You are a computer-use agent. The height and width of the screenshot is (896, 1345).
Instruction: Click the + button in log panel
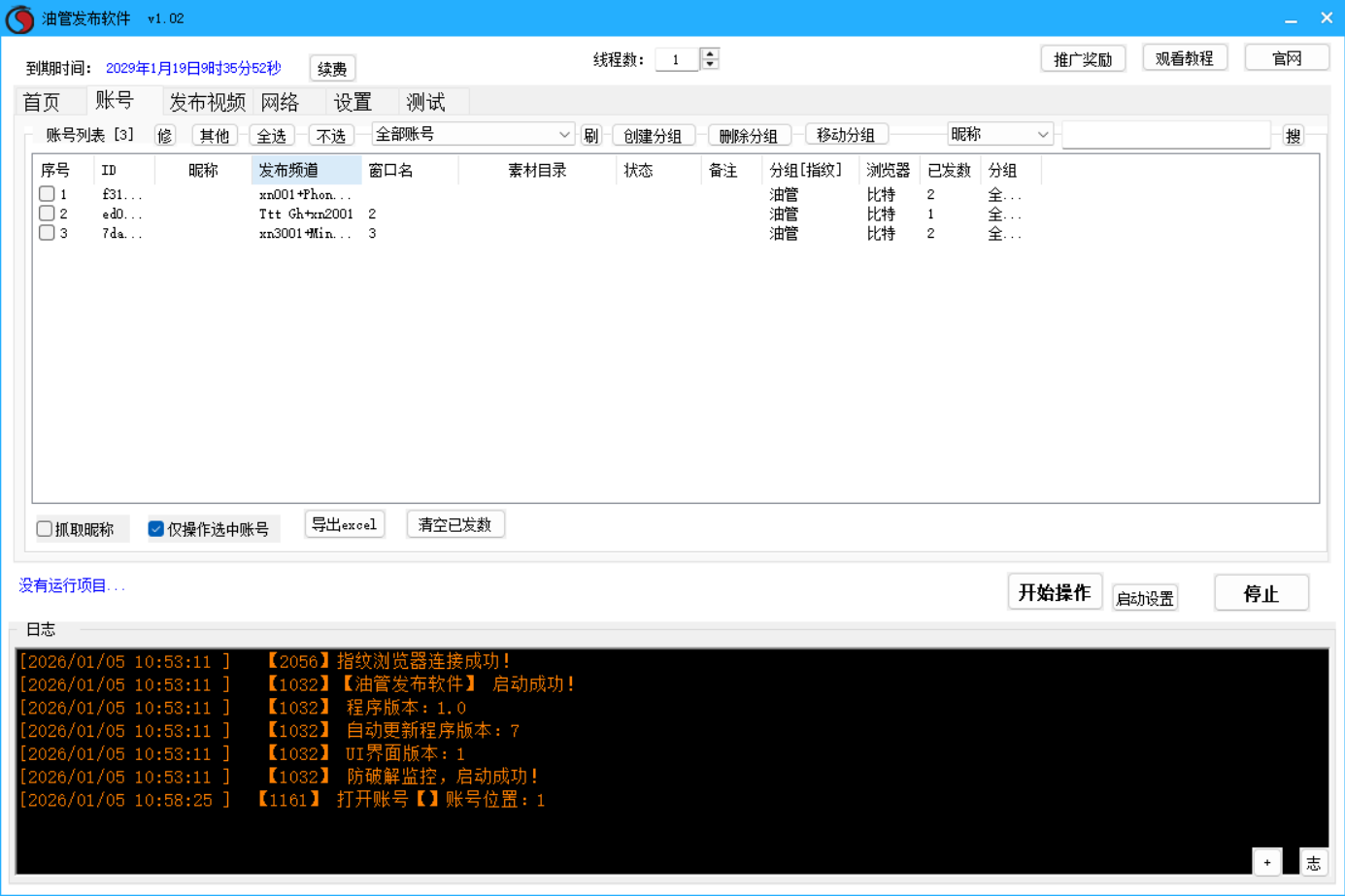(x=1266, y=862)
